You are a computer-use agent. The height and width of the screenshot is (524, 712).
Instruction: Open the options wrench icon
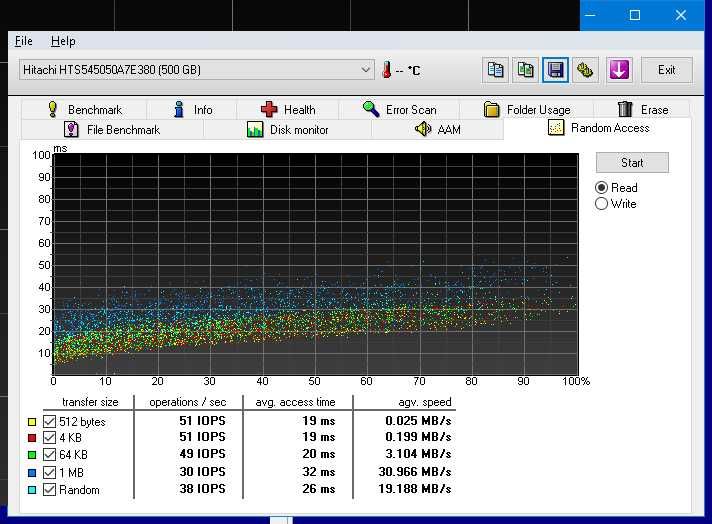click(x=585, y=70)
